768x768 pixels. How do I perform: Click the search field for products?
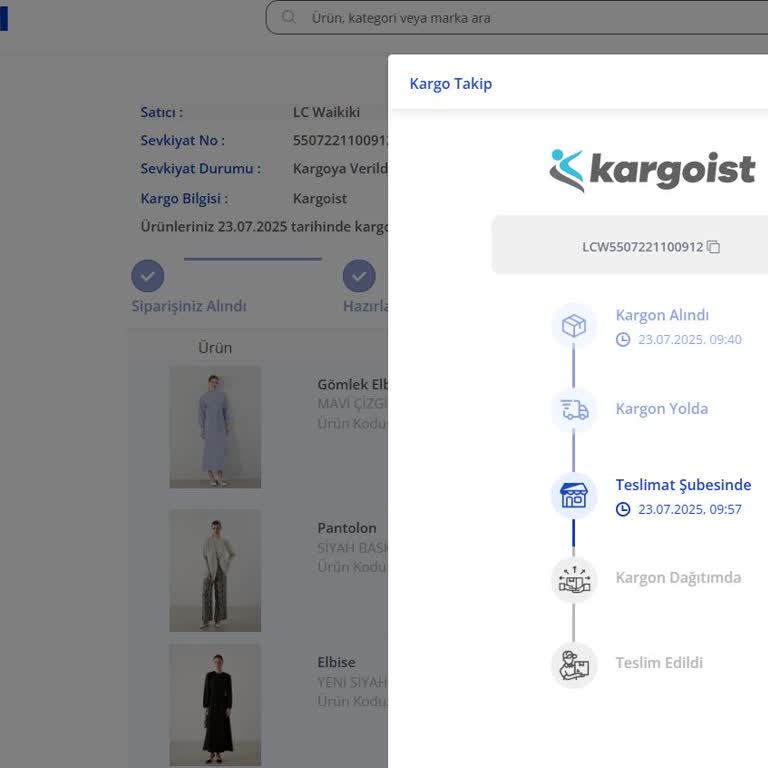coord(517,18)
